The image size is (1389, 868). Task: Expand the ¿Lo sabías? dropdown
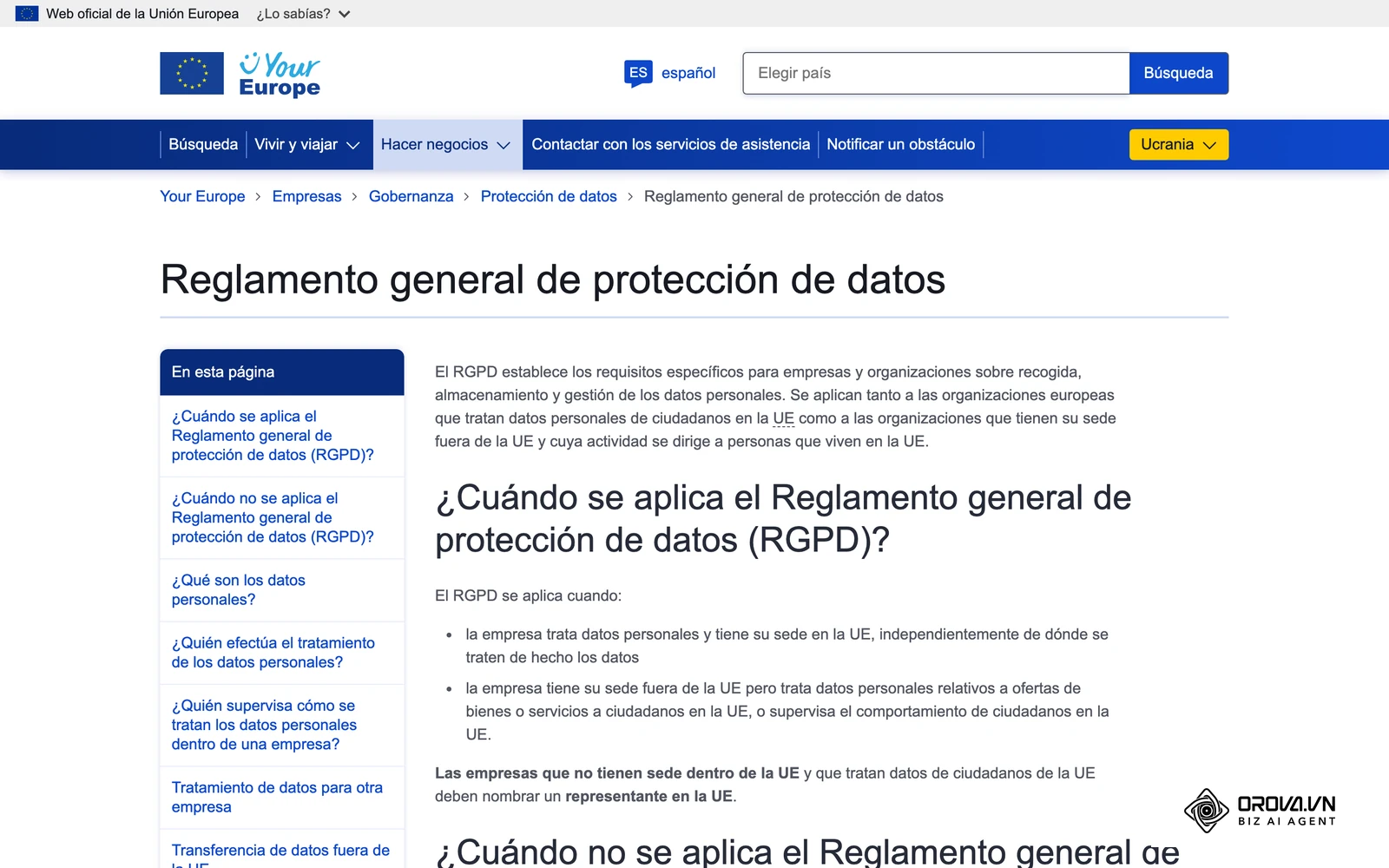(303, 14)
